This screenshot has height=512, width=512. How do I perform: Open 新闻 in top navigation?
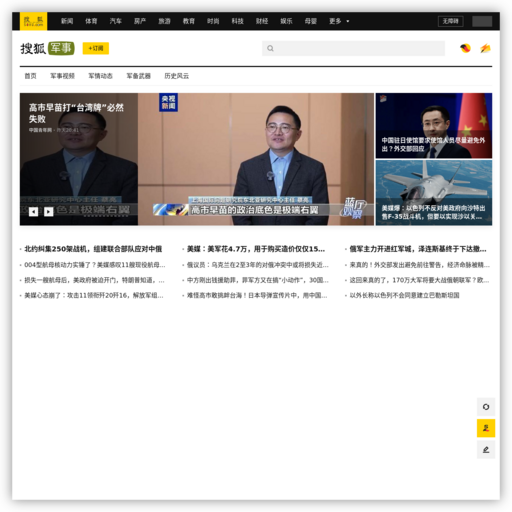[x=67, y=21]
